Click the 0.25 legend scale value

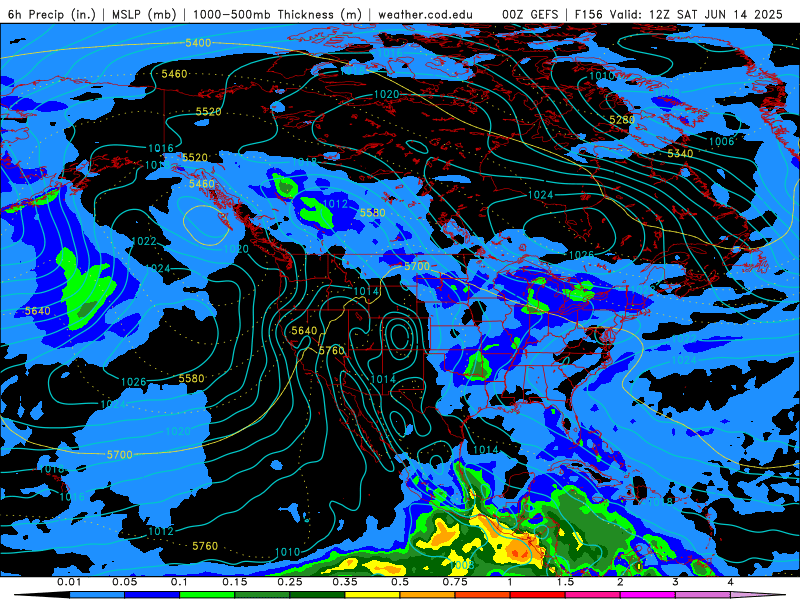pos(290,582)
